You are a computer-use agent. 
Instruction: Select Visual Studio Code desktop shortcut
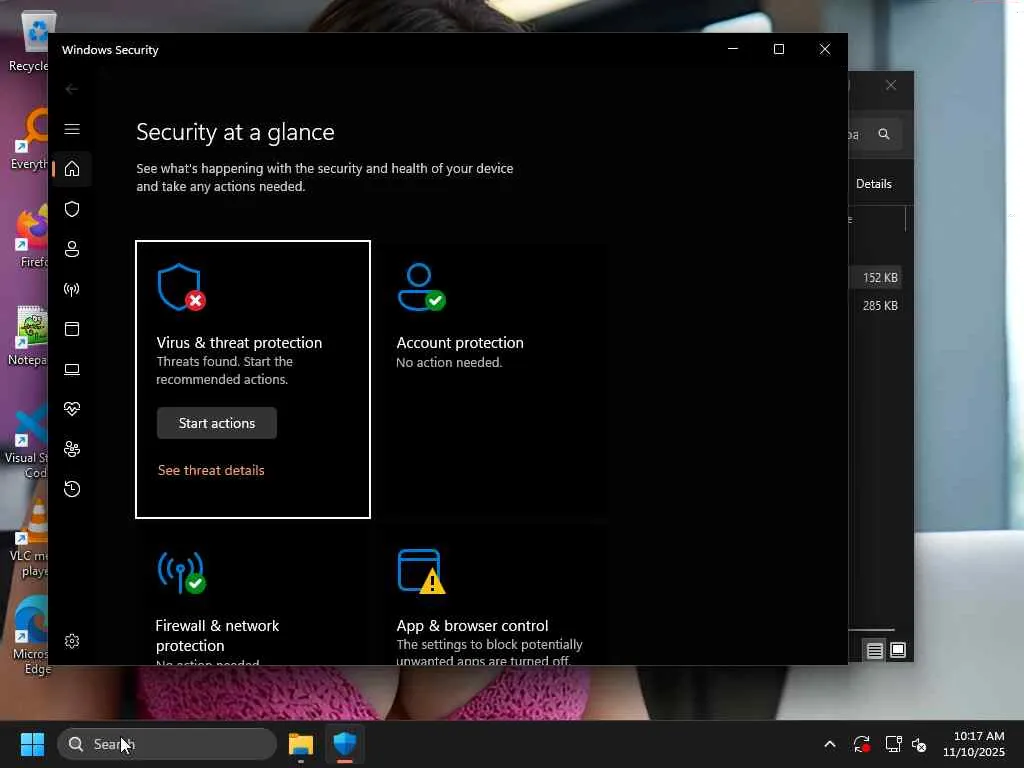click(26, 441)
